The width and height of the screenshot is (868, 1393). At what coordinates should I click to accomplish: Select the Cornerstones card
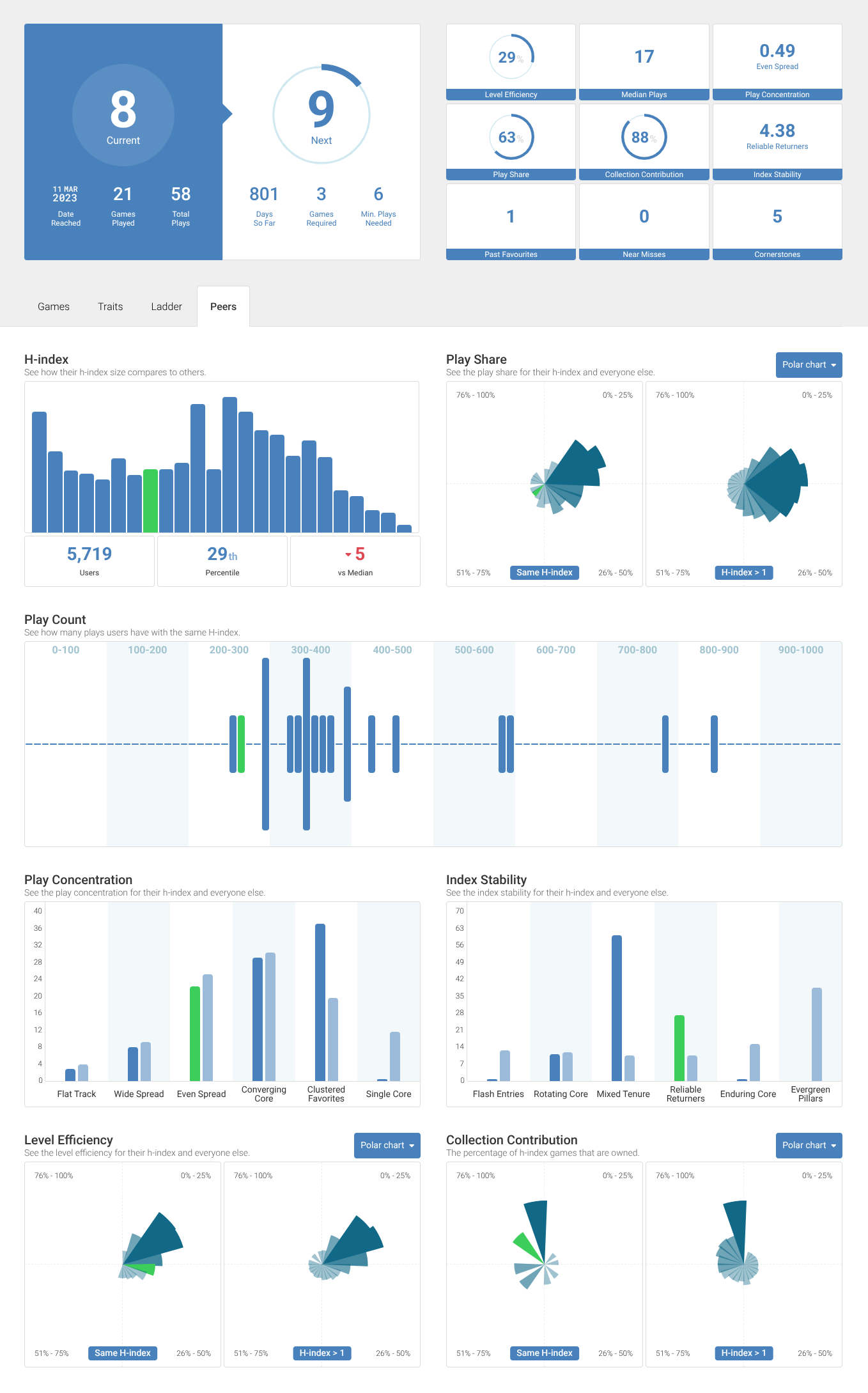coord(777,222)
